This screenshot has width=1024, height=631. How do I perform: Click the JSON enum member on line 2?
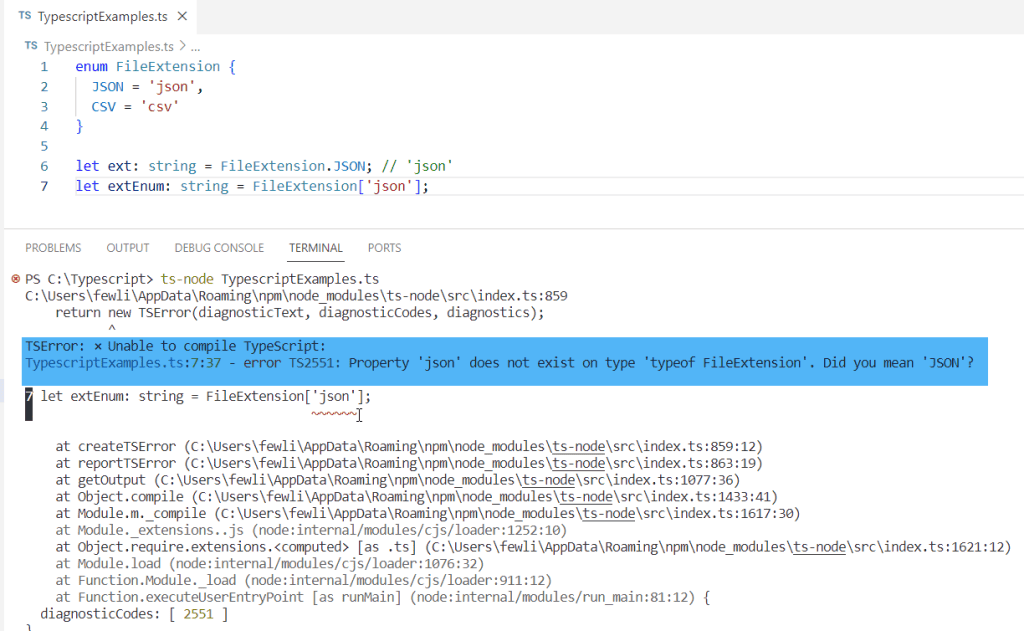[107, 87]
